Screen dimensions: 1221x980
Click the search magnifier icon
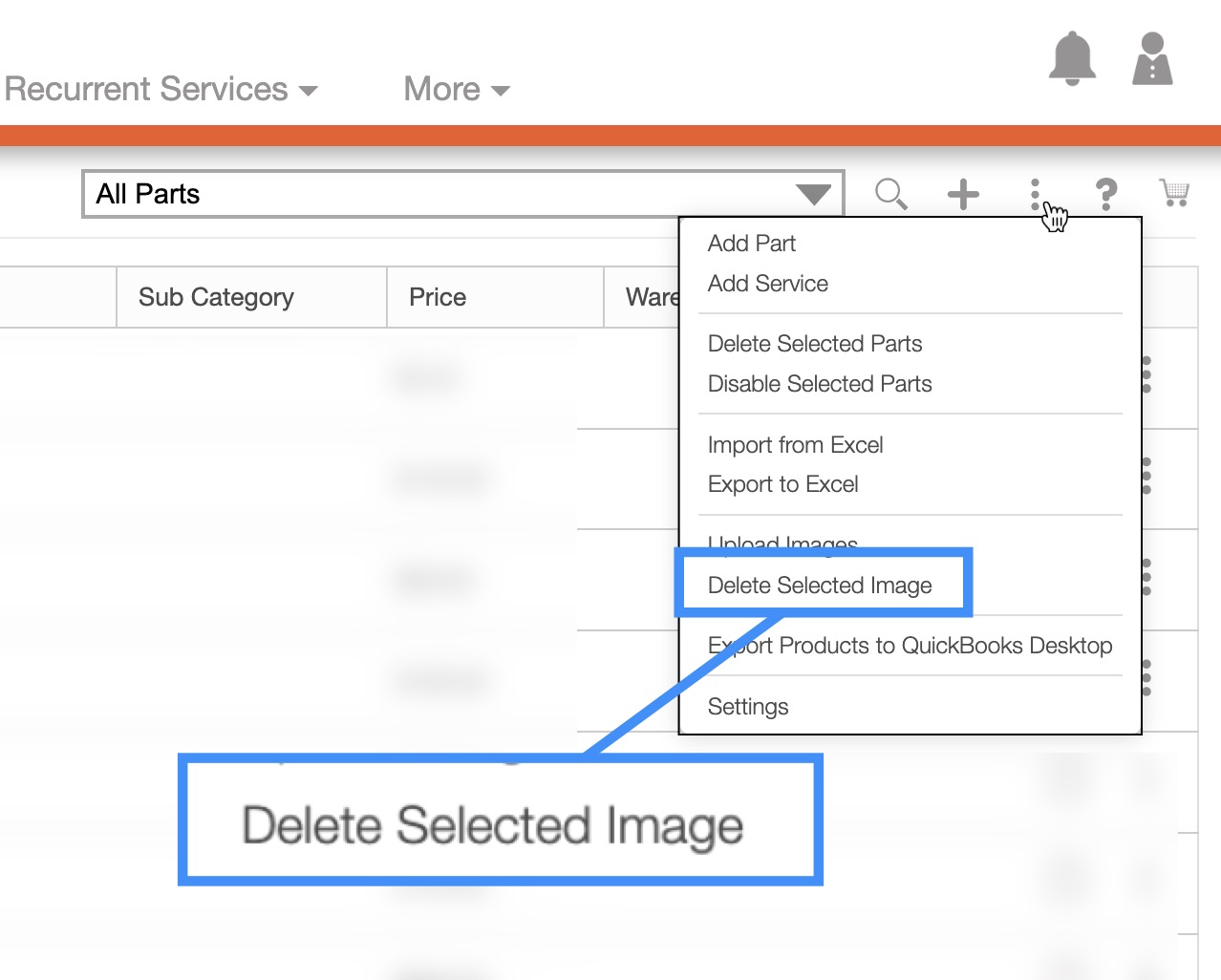click(890, 194)
